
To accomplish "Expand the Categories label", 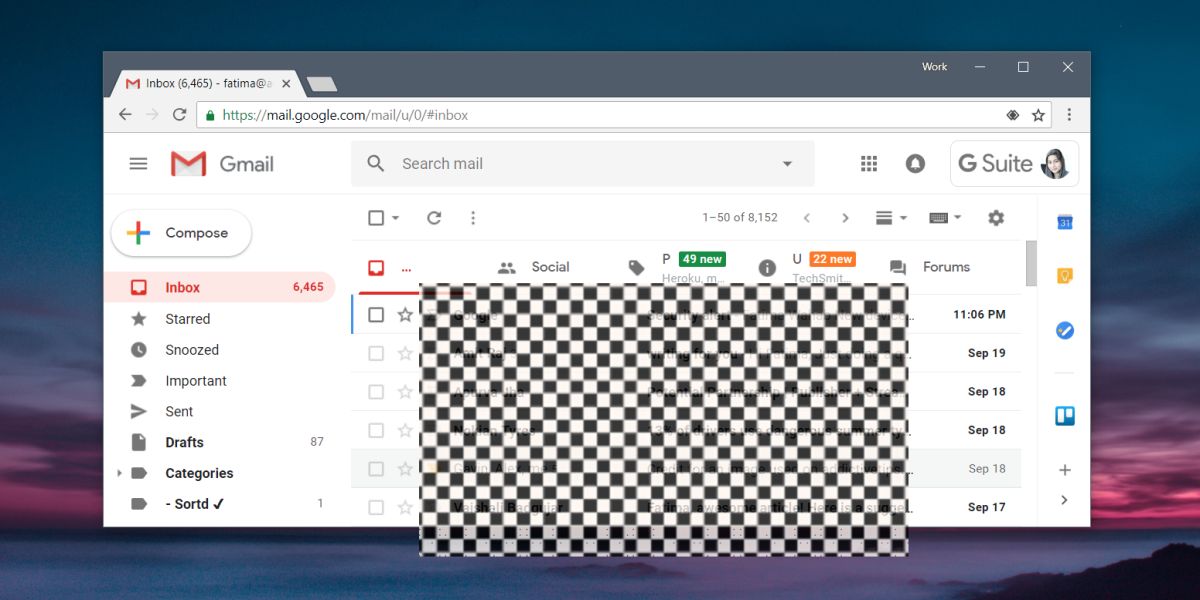I will pos(119,473).
